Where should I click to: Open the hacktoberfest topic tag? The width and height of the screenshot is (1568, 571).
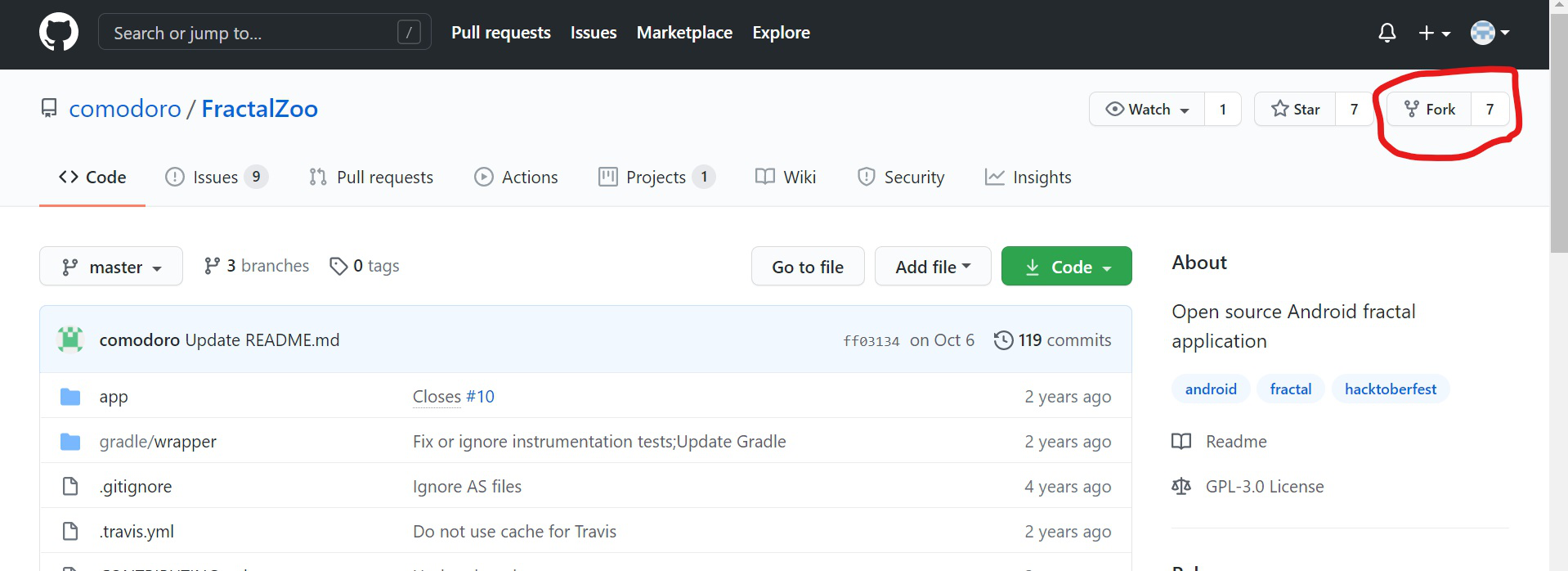pyautogui.click(x=1390, y=389)
